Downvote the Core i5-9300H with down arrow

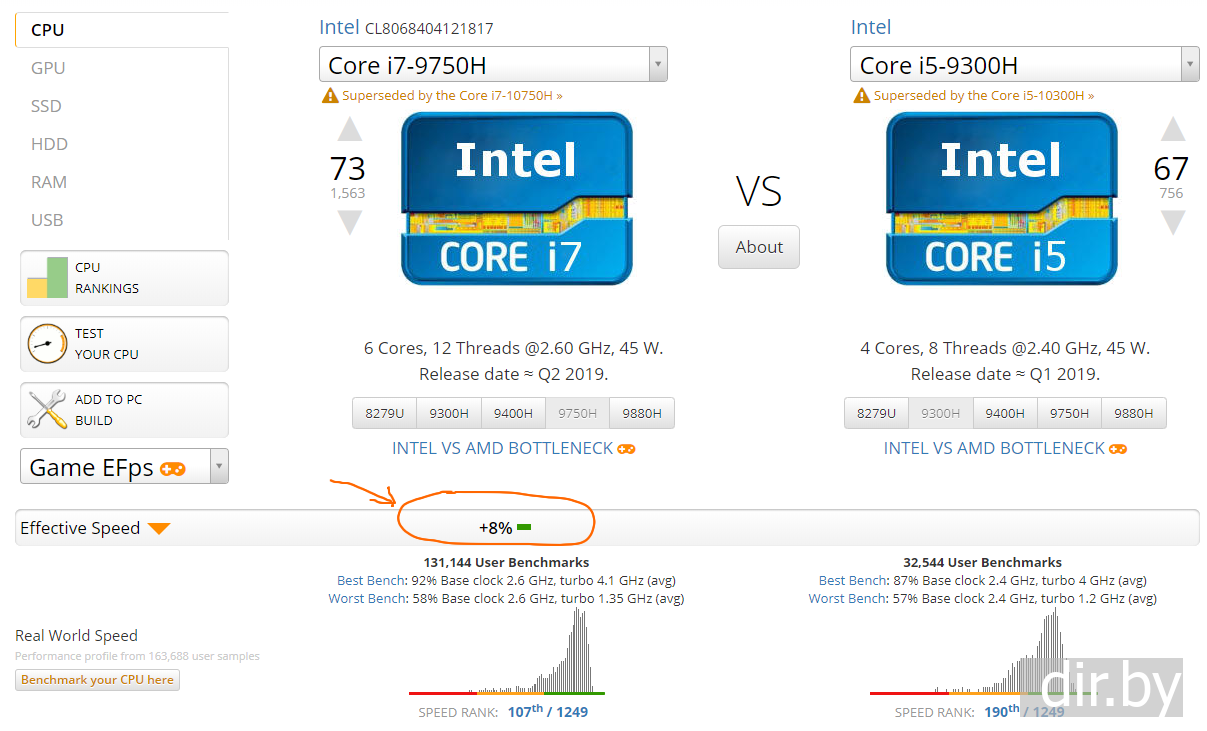[1172, 222]
